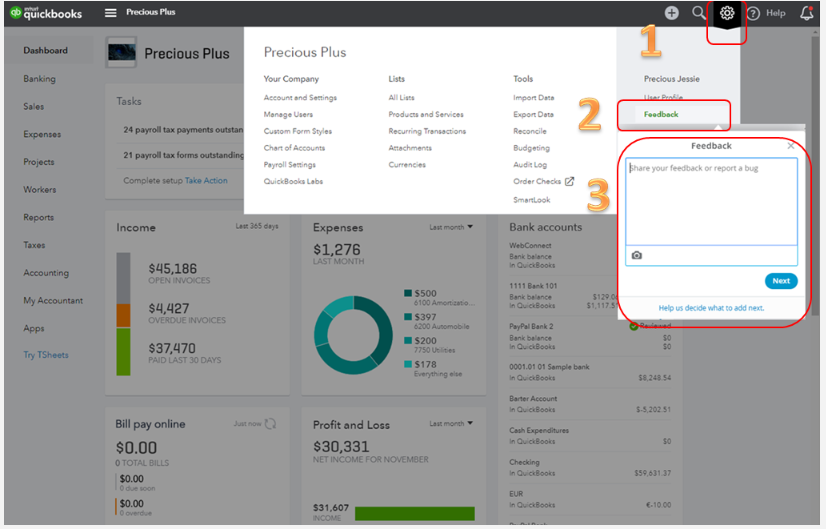
Task: Click the QuickBooks logo
Action: pyautogui.click(x=46, y=13)
